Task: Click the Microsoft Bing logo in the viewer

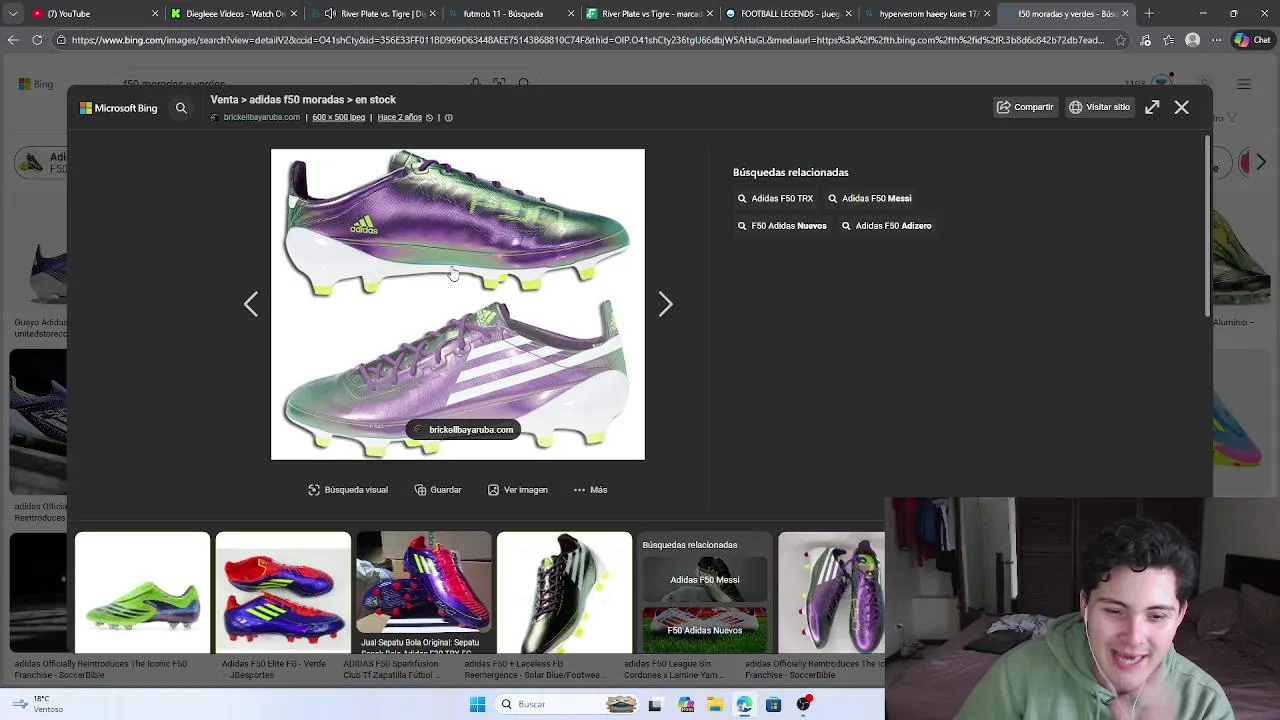Action: [x=119, y=108]
